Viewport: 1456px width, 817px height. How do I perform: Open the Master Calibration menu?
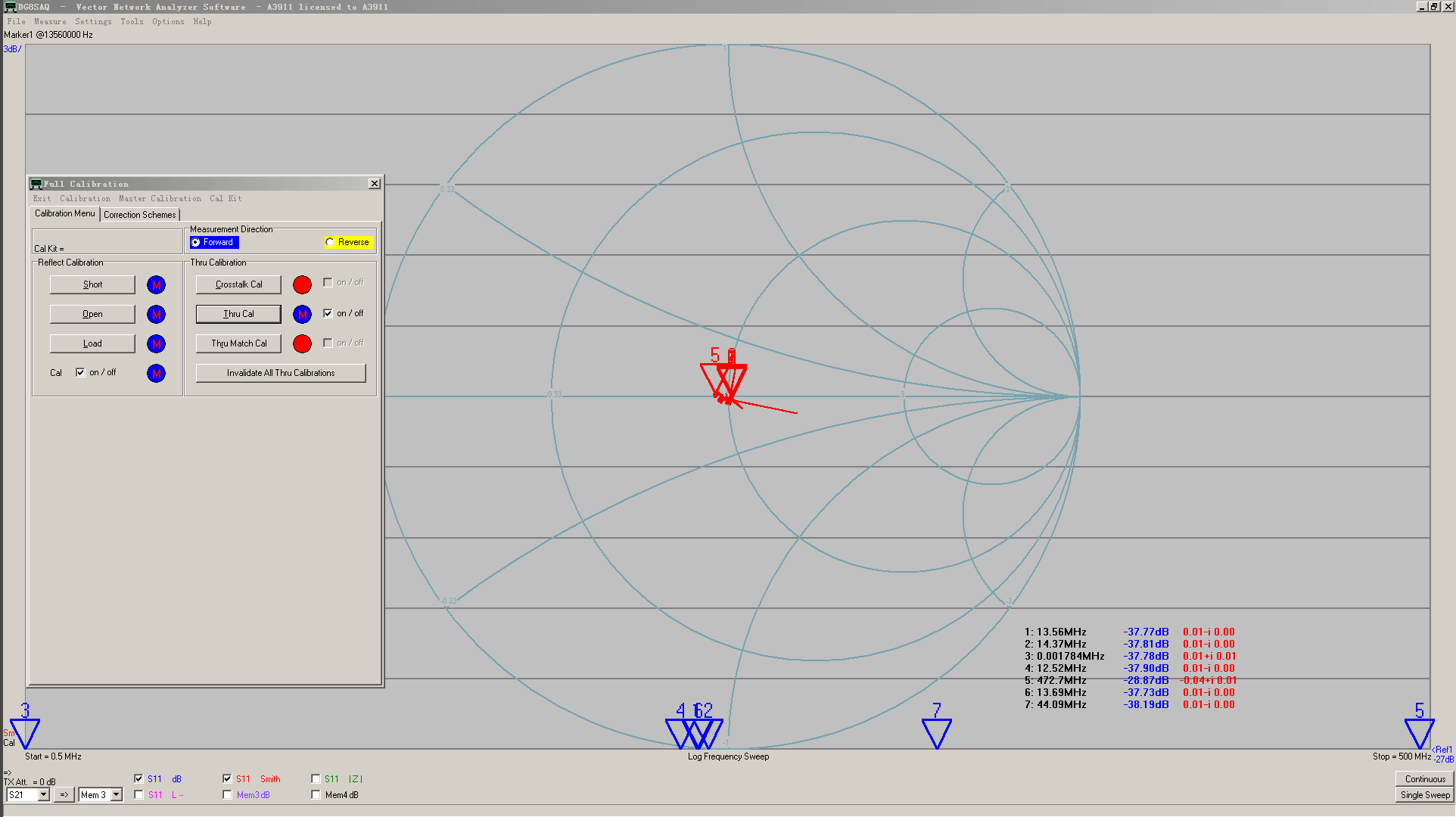tap(160, 198)
